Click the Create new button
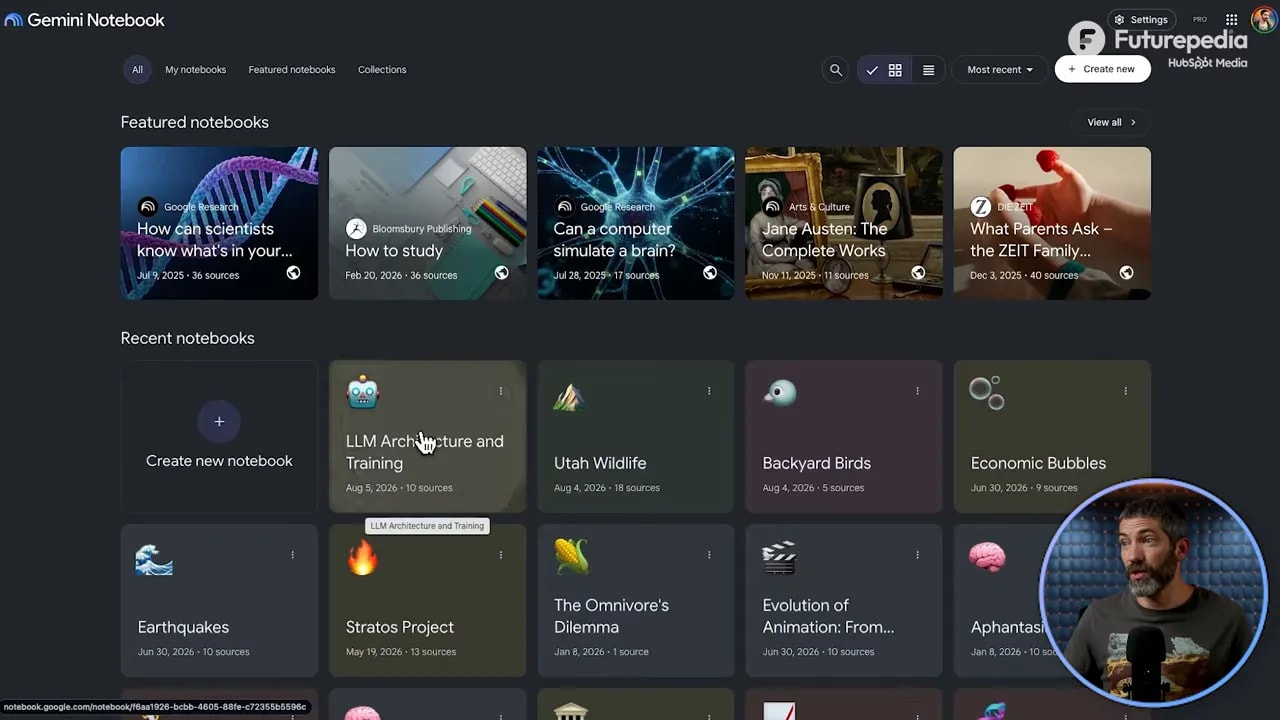 1102,69
